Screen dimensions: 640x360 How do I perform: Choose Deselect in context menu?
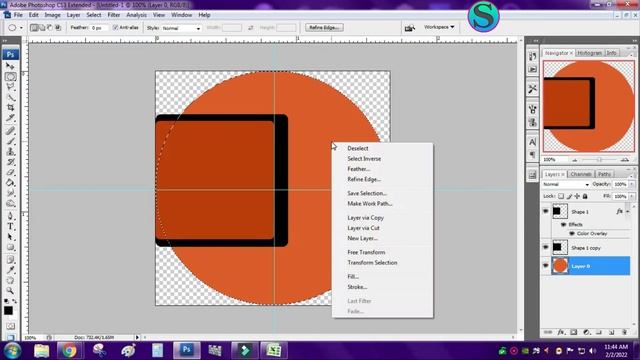click(x=358, y=148)
